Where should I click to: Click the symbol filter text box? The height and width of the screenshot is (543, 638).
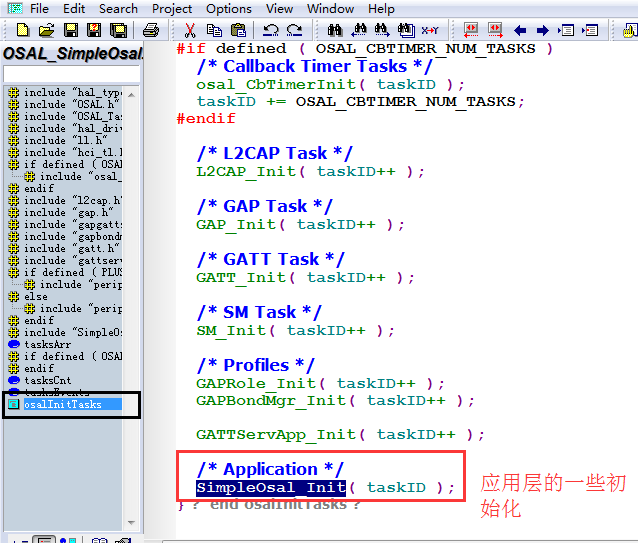(71, 75)
